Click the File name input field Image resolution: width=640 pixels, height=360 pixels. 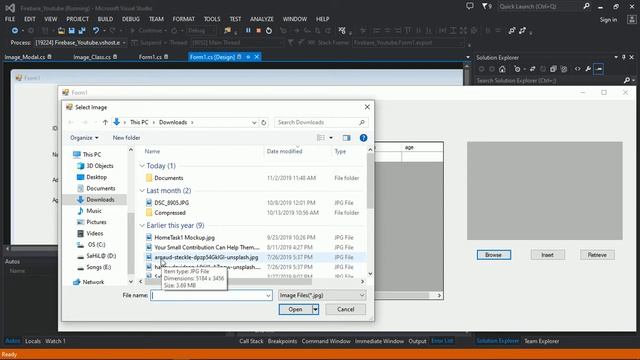click(208, 296)
